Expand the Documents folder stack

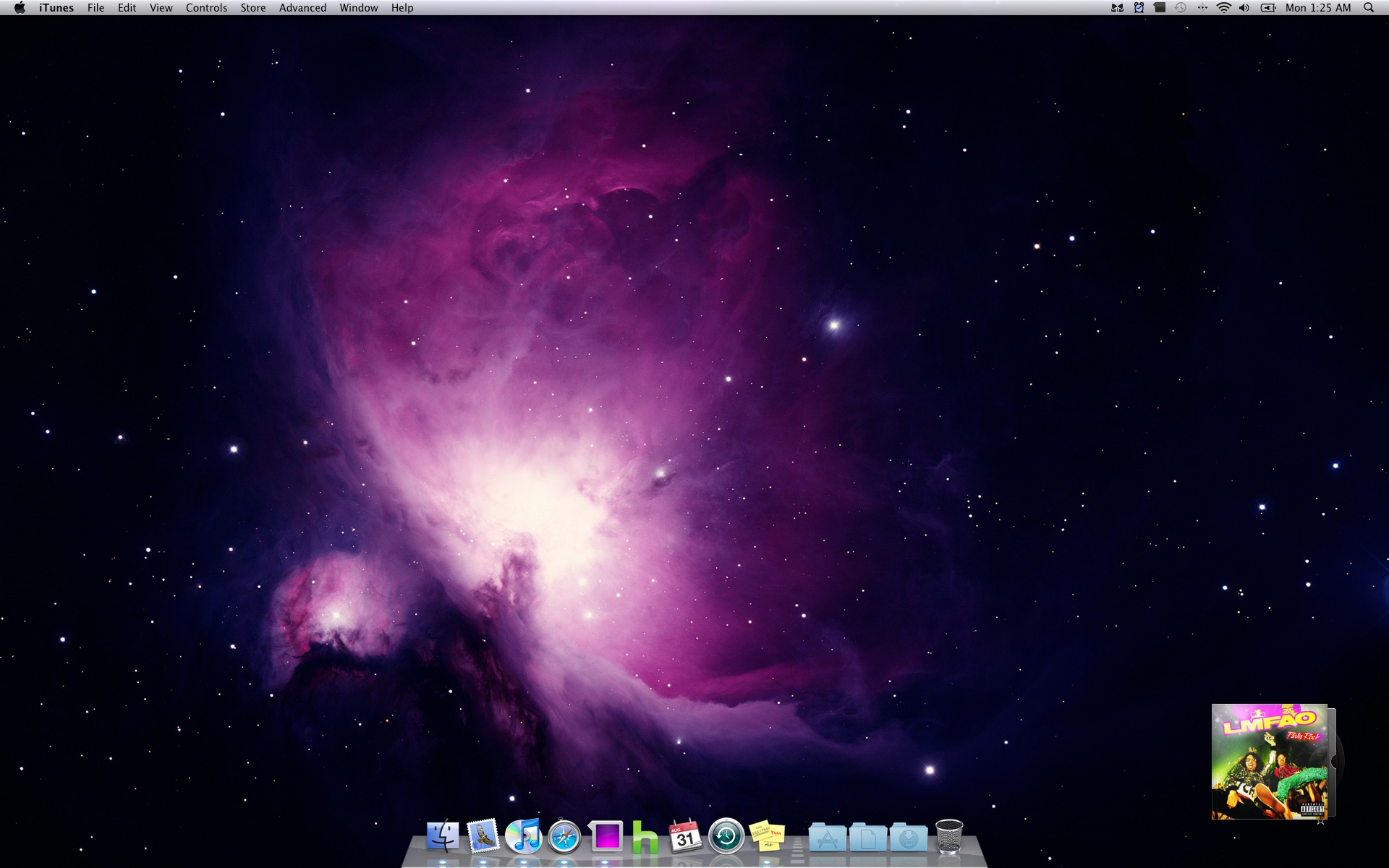867,838
